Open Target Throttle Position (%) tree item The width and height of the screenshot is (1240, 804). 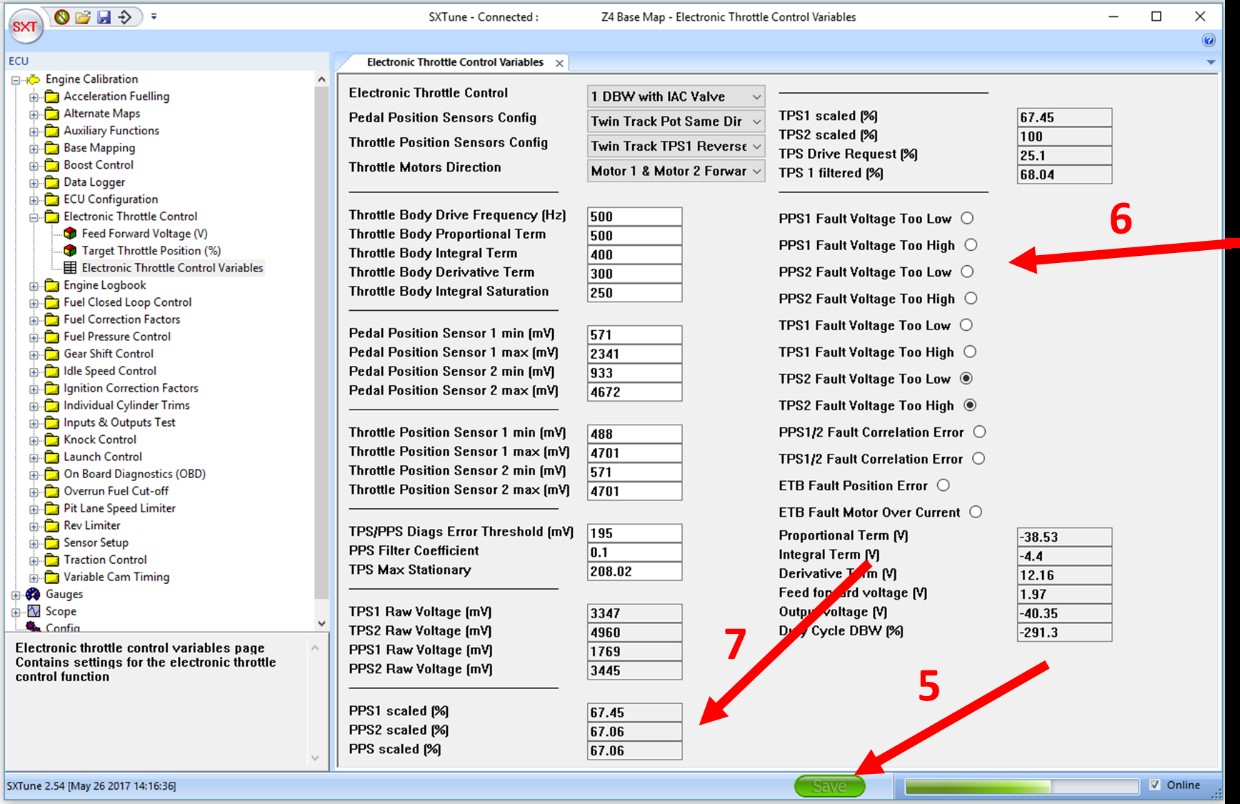pos(150,251)
